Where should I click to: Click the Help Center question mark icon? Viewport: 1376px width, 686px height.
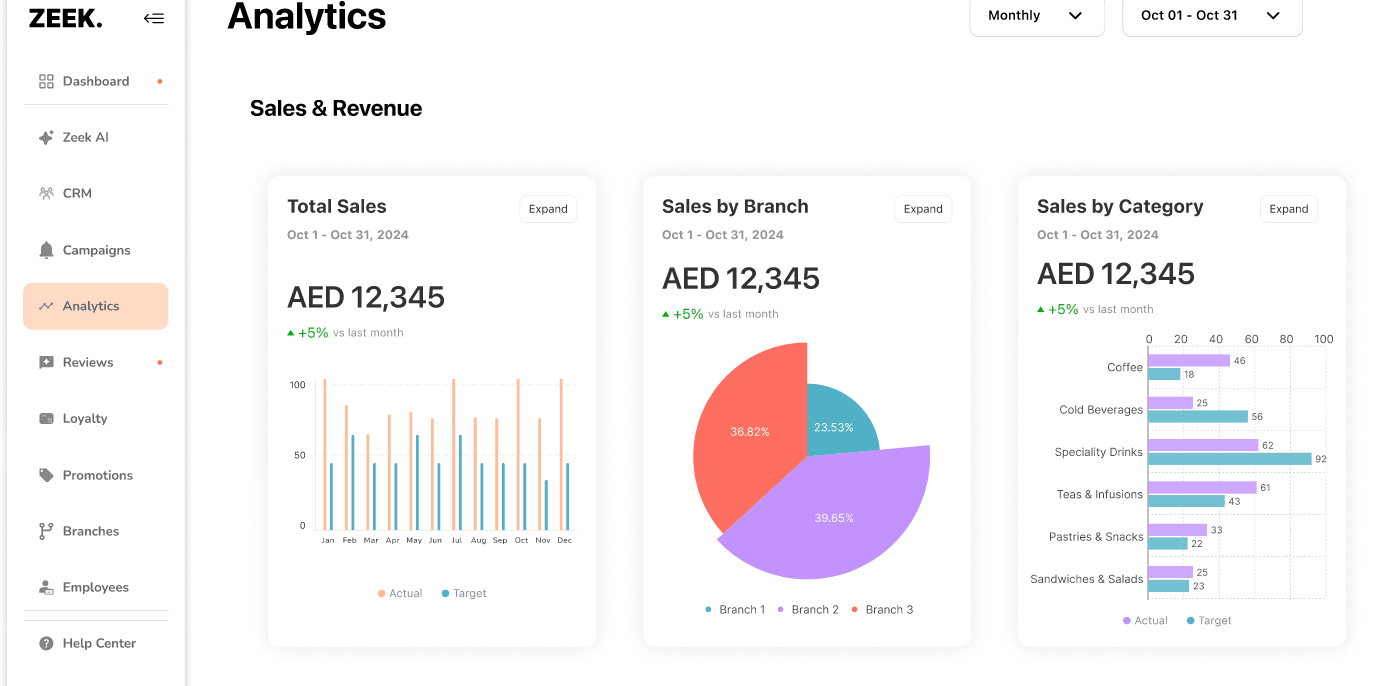pos(46,644)
